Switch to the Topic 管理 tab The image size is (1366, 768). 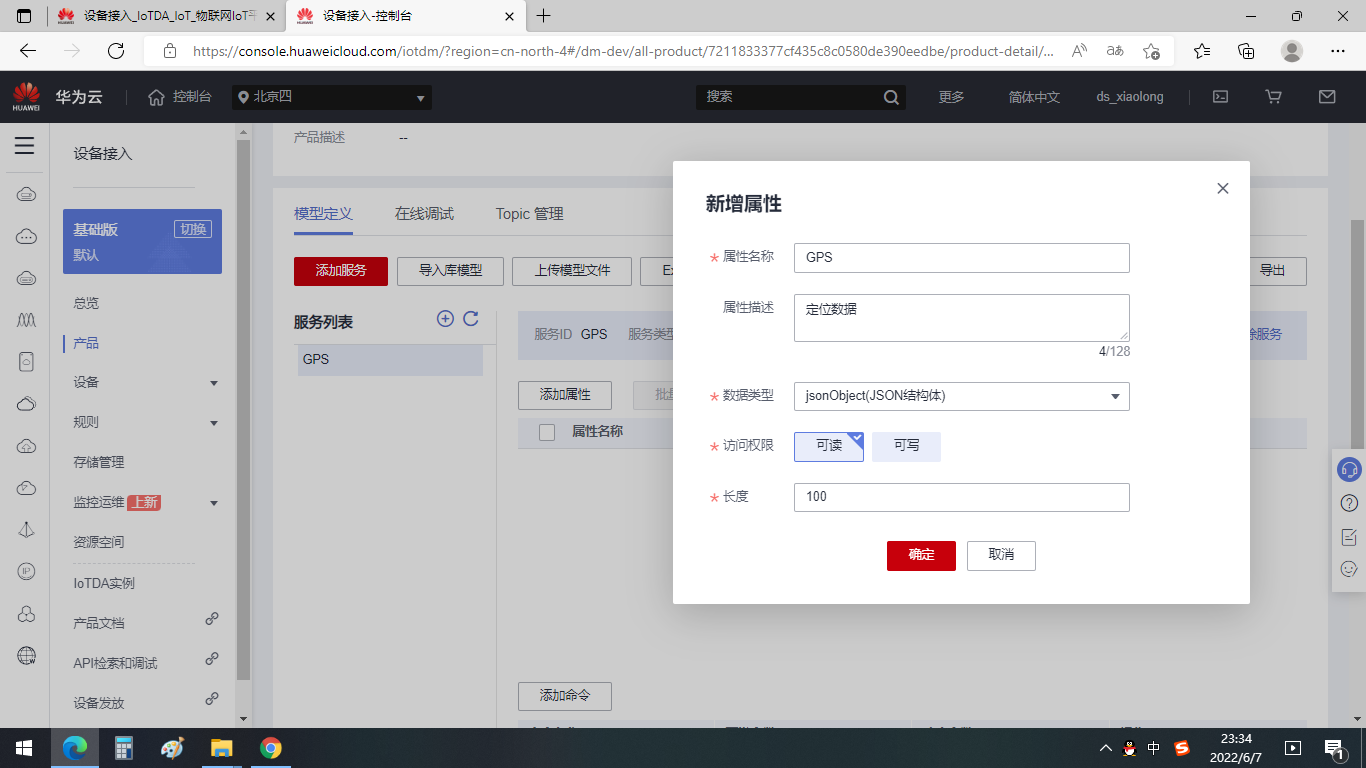(x=530, y=214)
